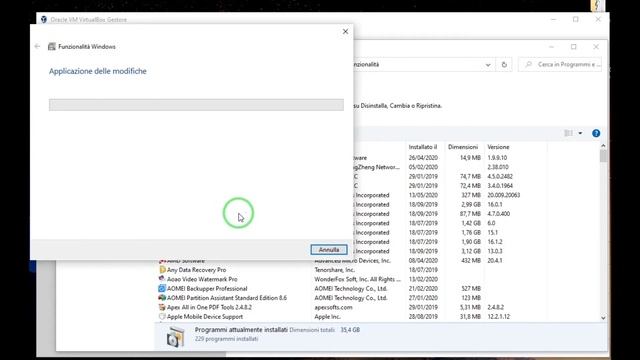The height and width of the screenshot is (360, 640).
Task: Click version 20.009.20063
Action: pyautogui.click(x=504, y=195)
